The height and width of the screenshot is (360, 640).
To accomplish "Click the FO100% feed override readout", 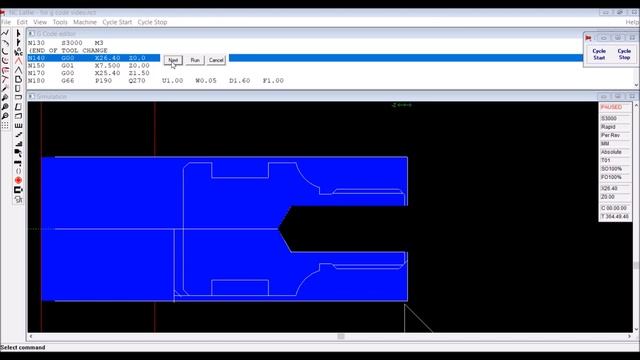I will point(611,177).
